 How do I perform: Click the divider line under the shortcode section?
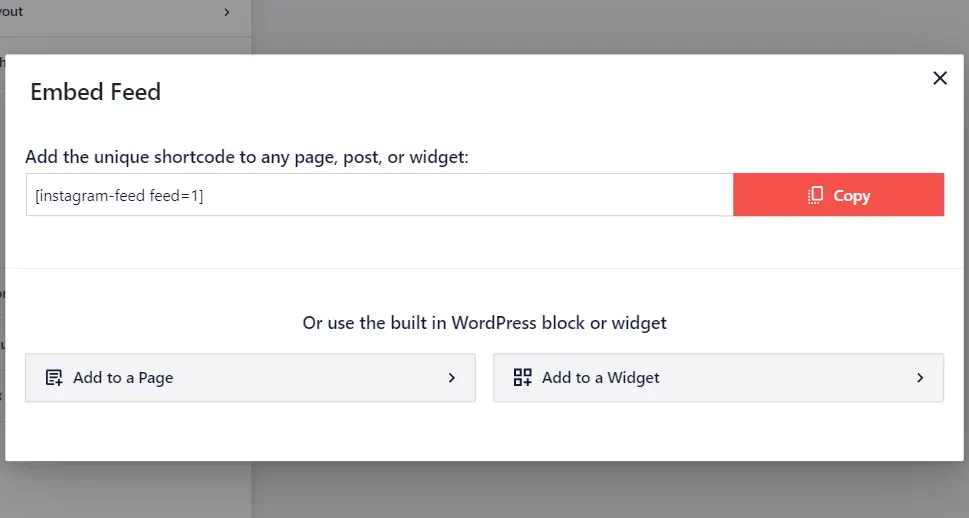(484, 268)
